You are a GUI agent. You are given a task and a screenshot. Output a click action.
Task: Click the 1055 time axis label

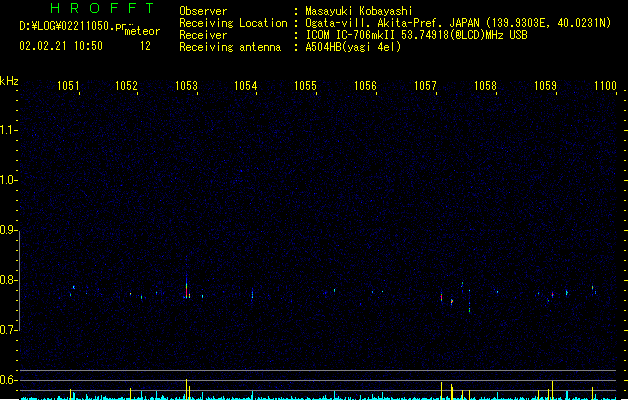click(x=305, y=86)
